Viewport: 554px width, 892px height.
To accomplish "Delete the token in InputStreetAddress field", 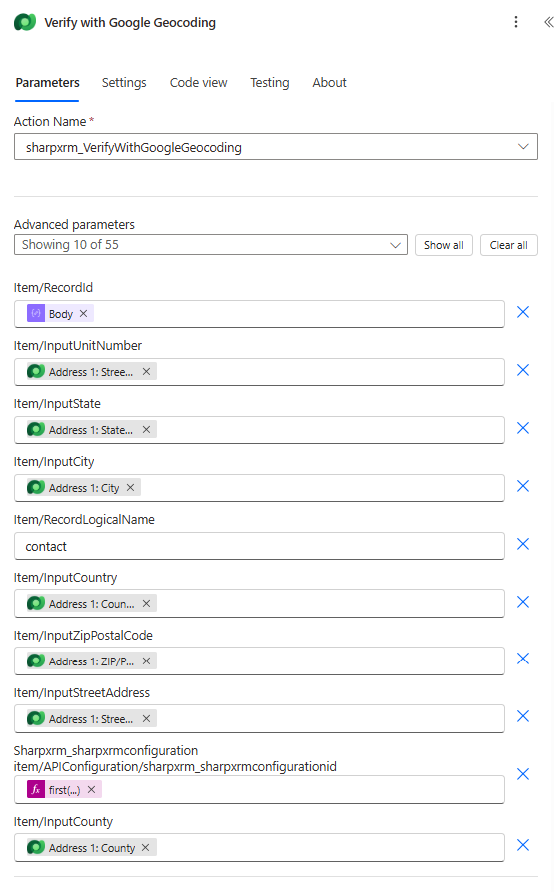I will pyautogui.click(x=146, y=718).
